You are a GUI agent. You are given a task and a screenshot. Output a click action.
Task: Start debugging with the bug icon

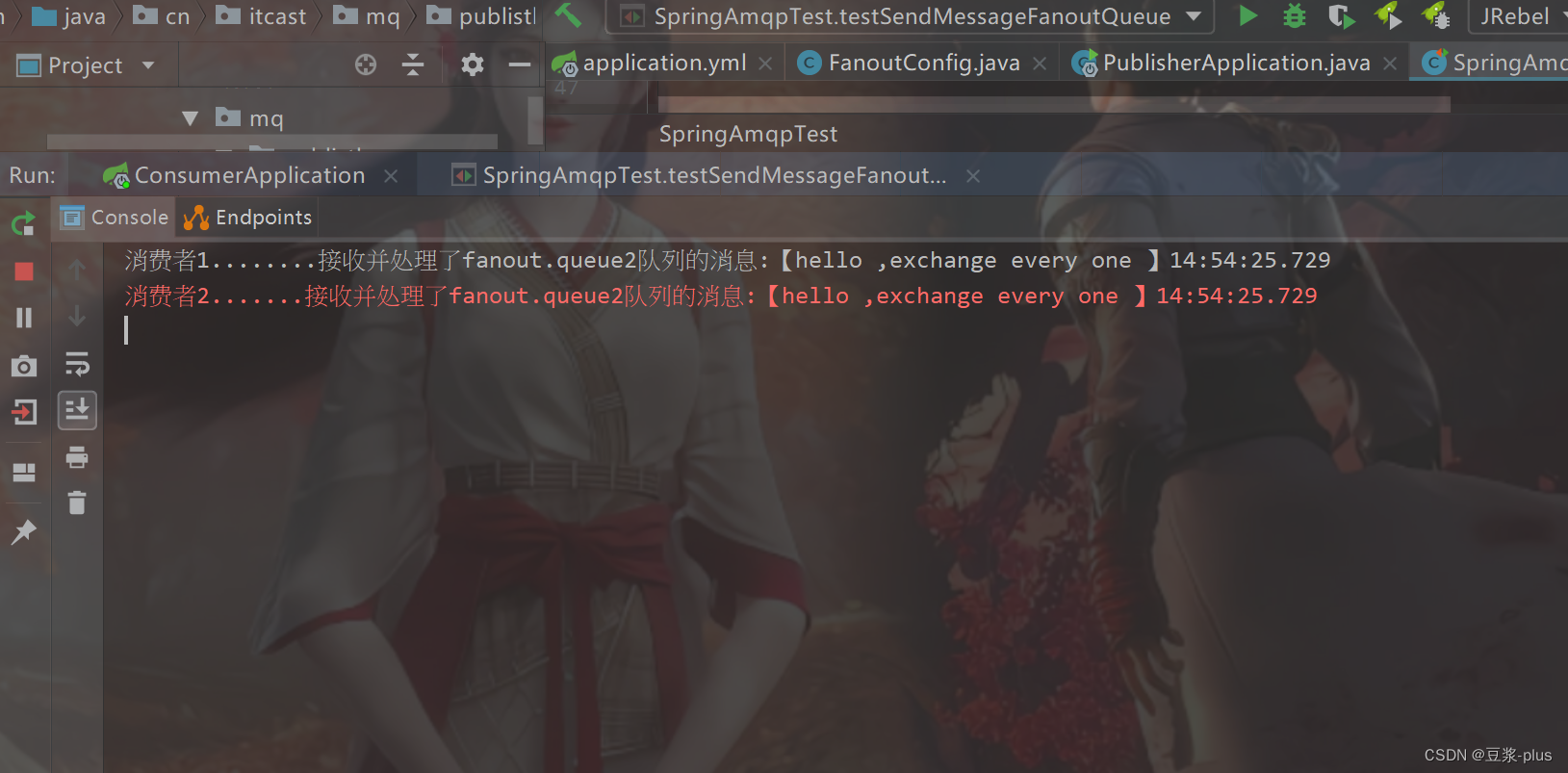1295,15
